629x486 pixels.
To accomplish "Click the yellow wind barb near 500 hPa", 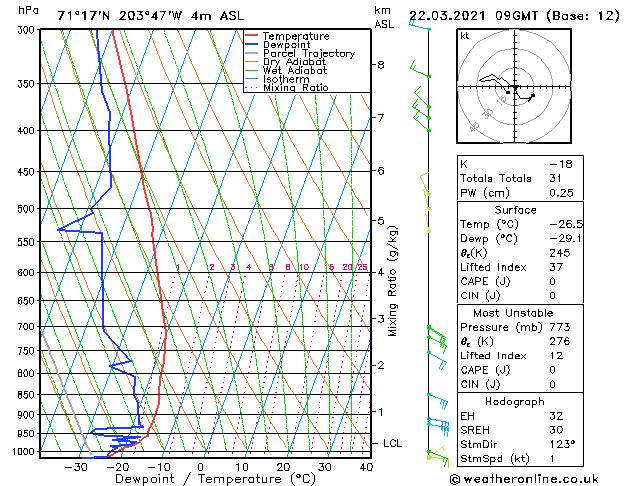I will [x=428, y=200].
